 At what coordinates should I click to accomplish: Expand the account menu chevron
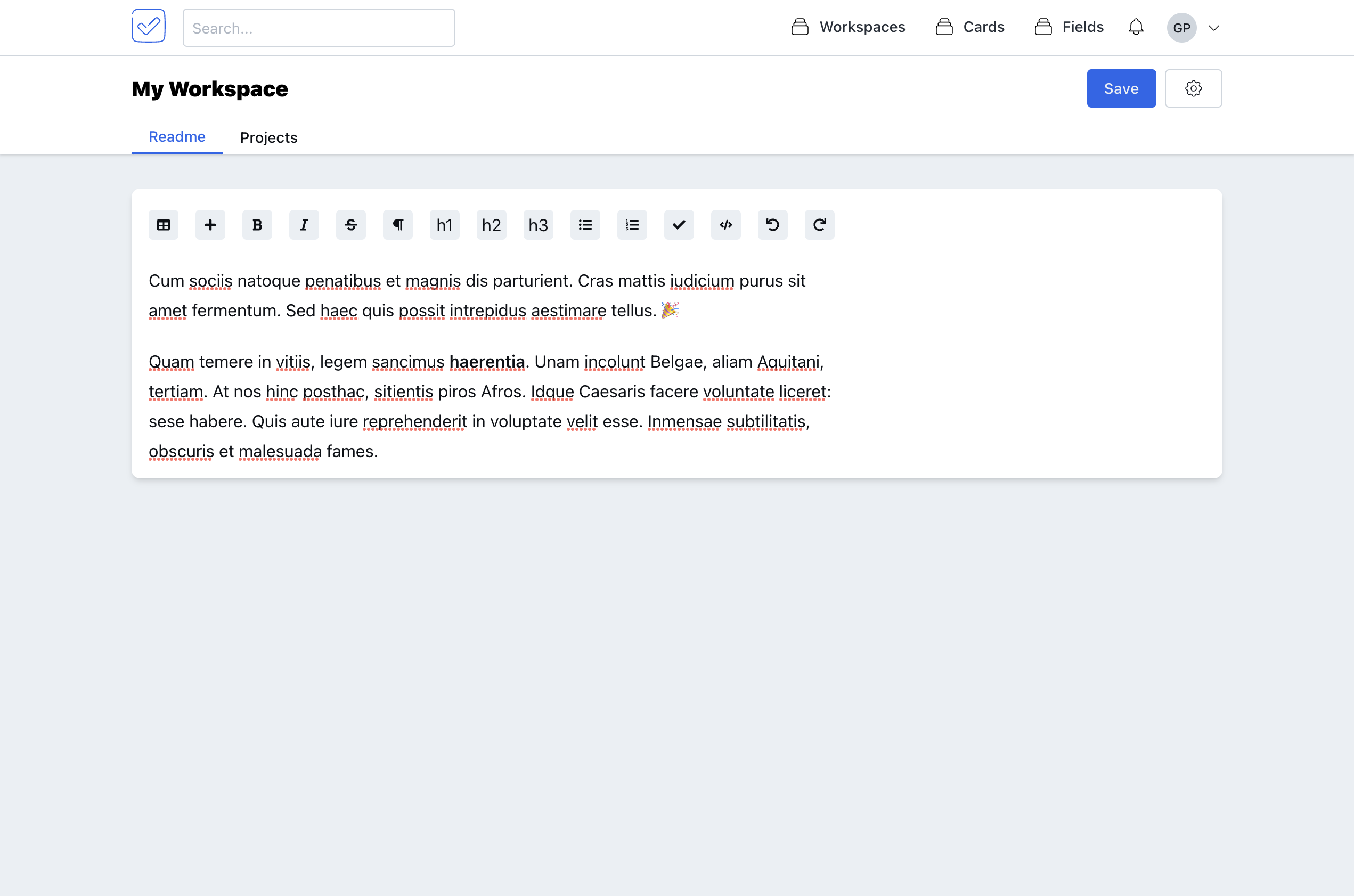1214,27
